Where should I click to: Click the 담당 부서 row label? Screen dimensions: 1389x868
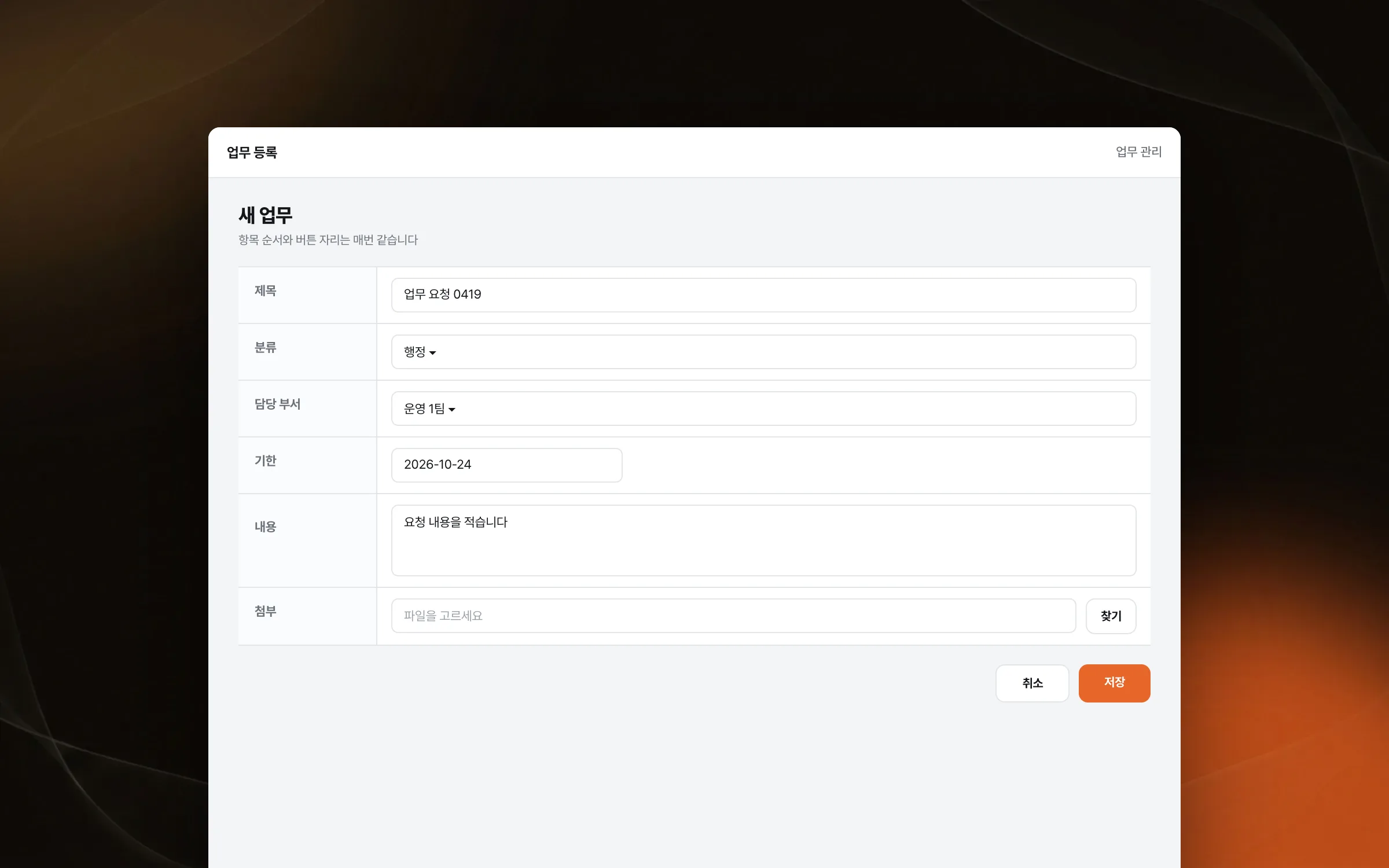pyautogui.click(x=278, y=404)
